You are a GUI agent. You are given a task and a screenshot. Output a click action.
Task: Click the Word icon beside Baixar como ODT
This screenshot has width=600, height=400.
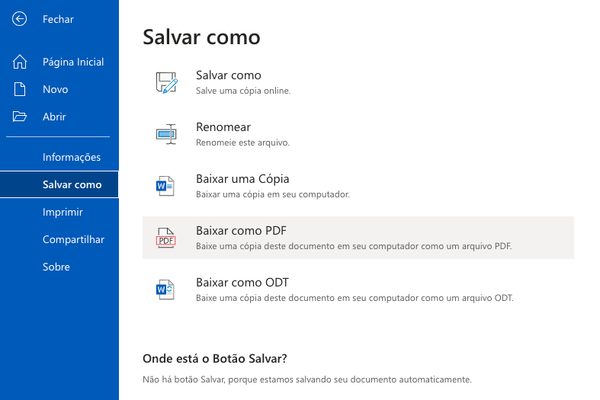(x=165, y=290)
